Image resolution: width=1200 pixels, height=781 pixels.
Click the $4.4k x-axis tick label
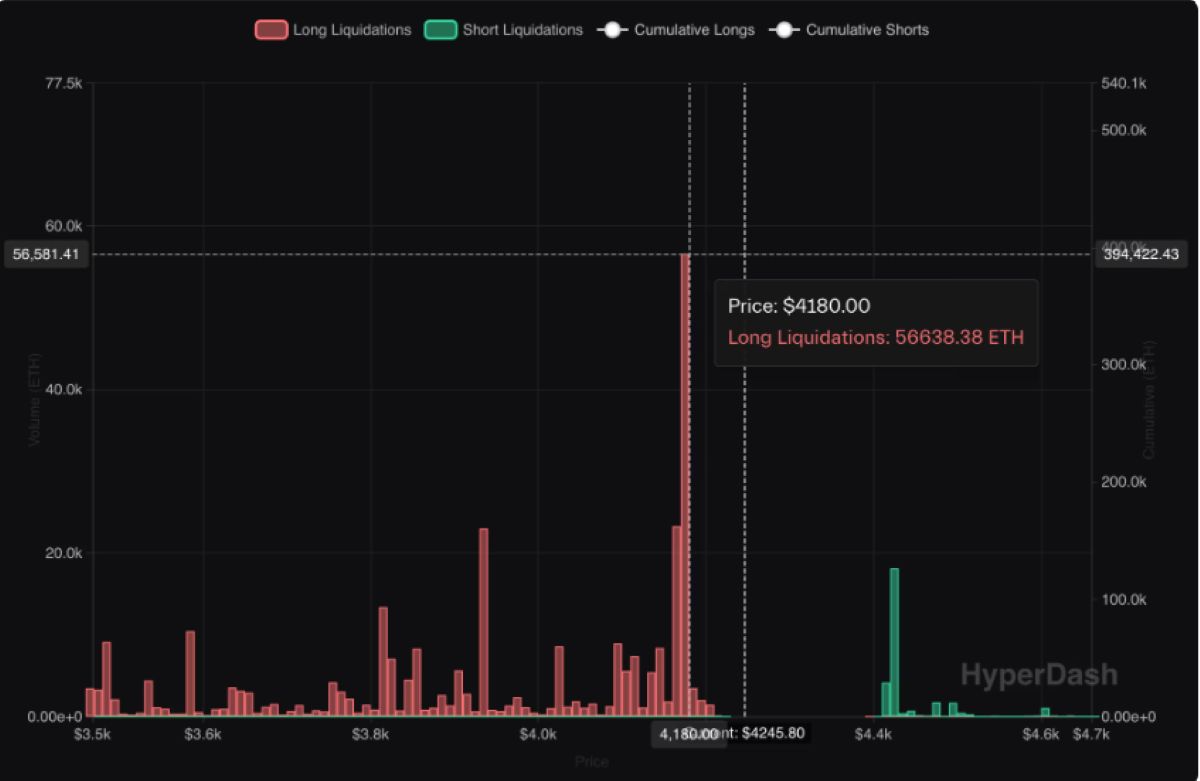tap(873, 733)
